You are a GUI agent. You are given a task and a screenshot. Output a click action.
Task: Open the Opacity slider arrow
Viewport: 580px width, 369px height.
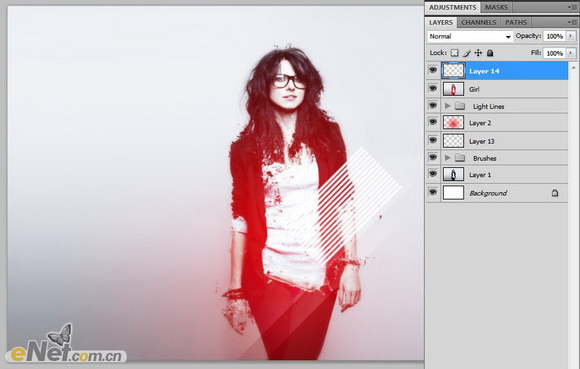[571, 36]
